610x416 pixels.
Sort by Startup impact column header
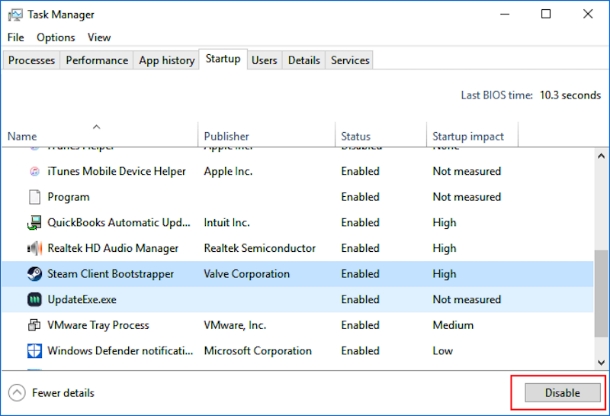(x=468, y=136)
